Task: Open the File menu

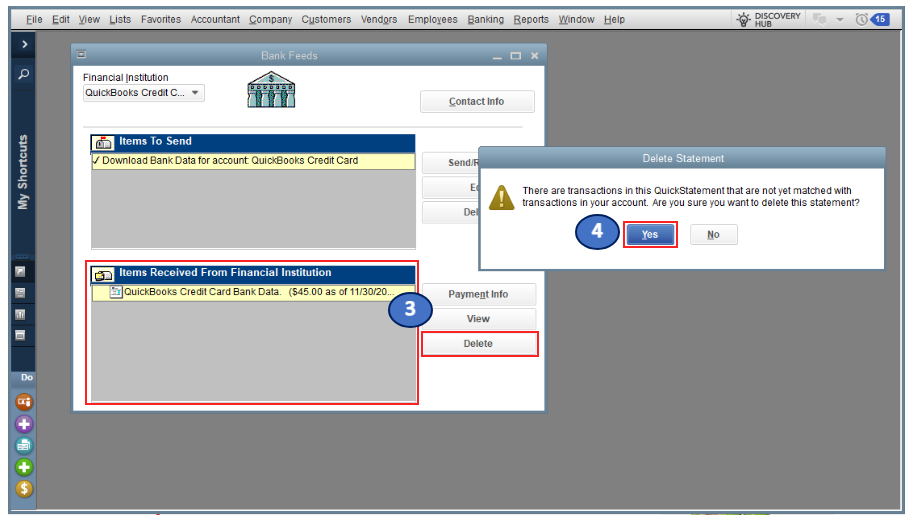Action: (34, 19)
